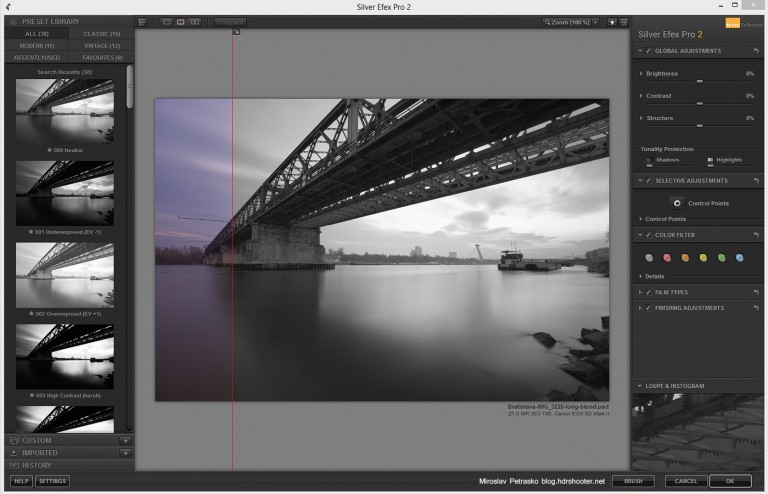Click the lightbulb background color selector

click(x=612, y=22)
